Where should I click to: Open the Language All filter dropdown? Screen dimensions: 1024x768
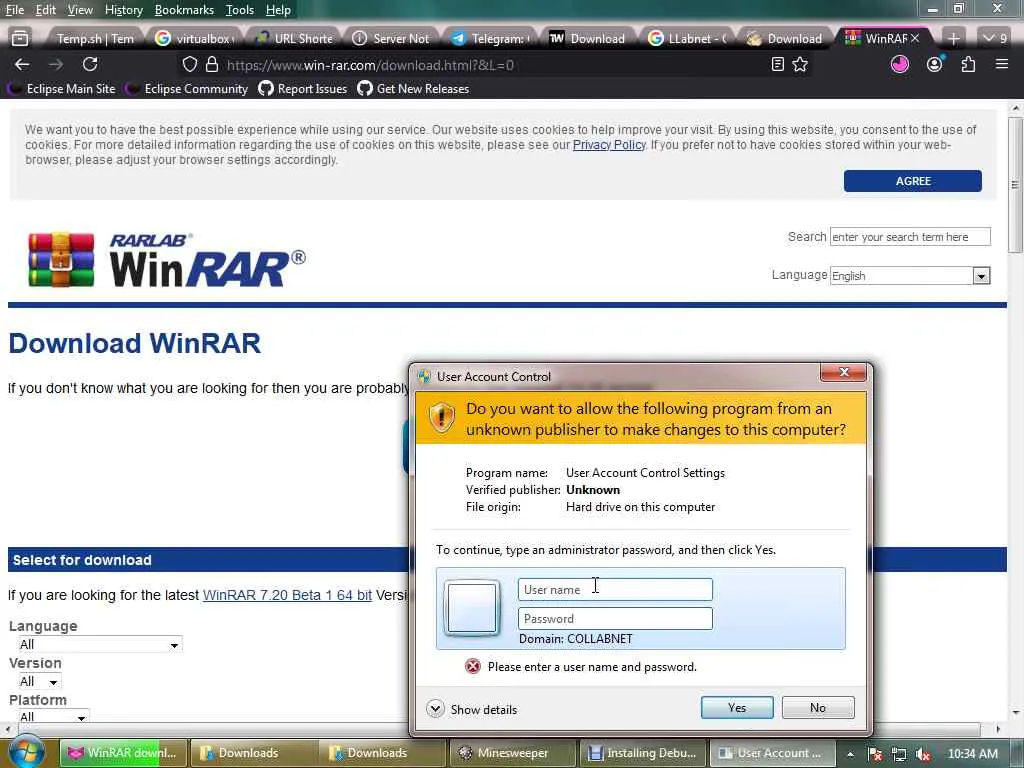[x=99, y=645]
